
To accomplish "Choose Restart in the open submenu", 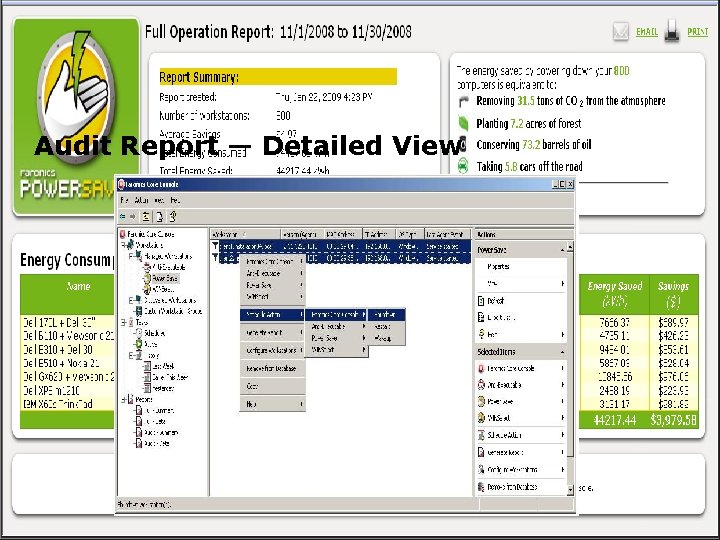I will (x=386, y=326).
